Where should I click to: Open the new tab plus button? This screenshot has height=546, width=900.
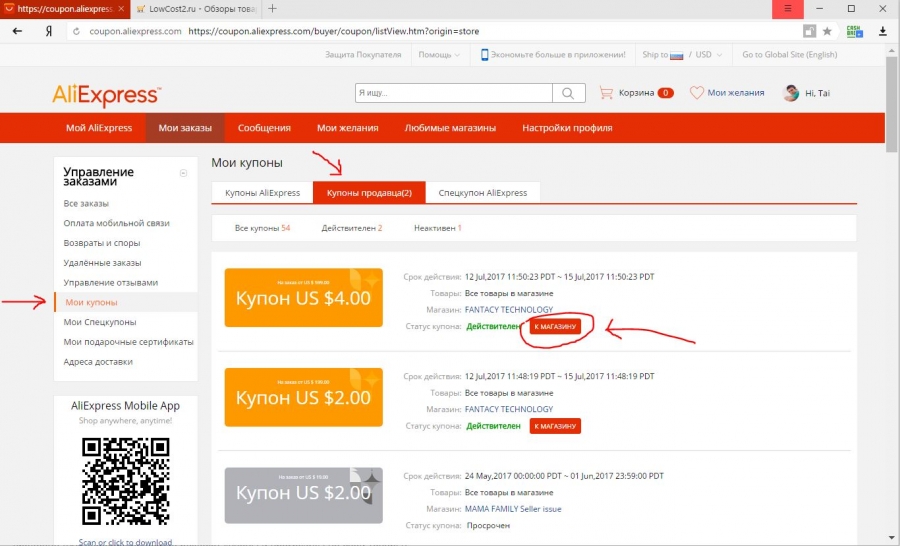tap(273, 9)
